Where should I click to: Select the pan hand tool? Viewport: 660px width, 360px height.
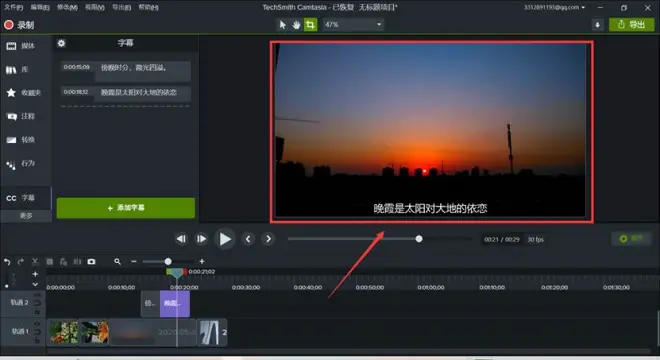296,25
